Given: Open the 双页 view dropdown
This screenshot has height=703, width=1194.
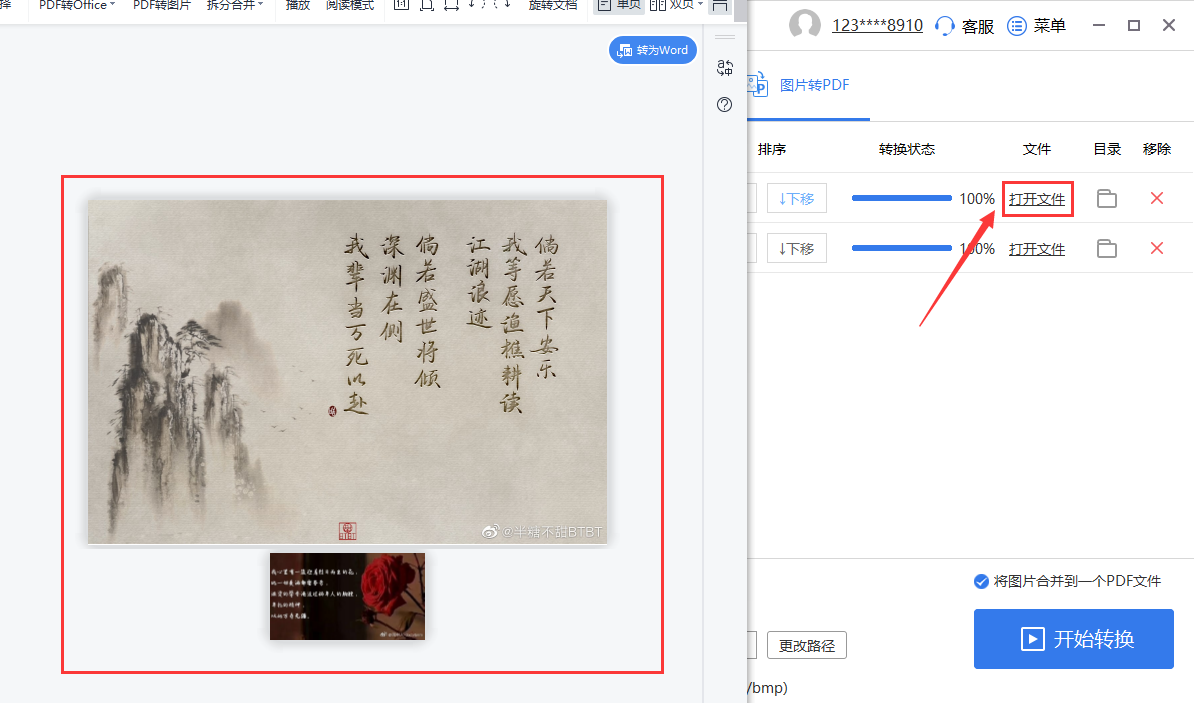Looking at the screenshot, I should (x=676, y=5).
